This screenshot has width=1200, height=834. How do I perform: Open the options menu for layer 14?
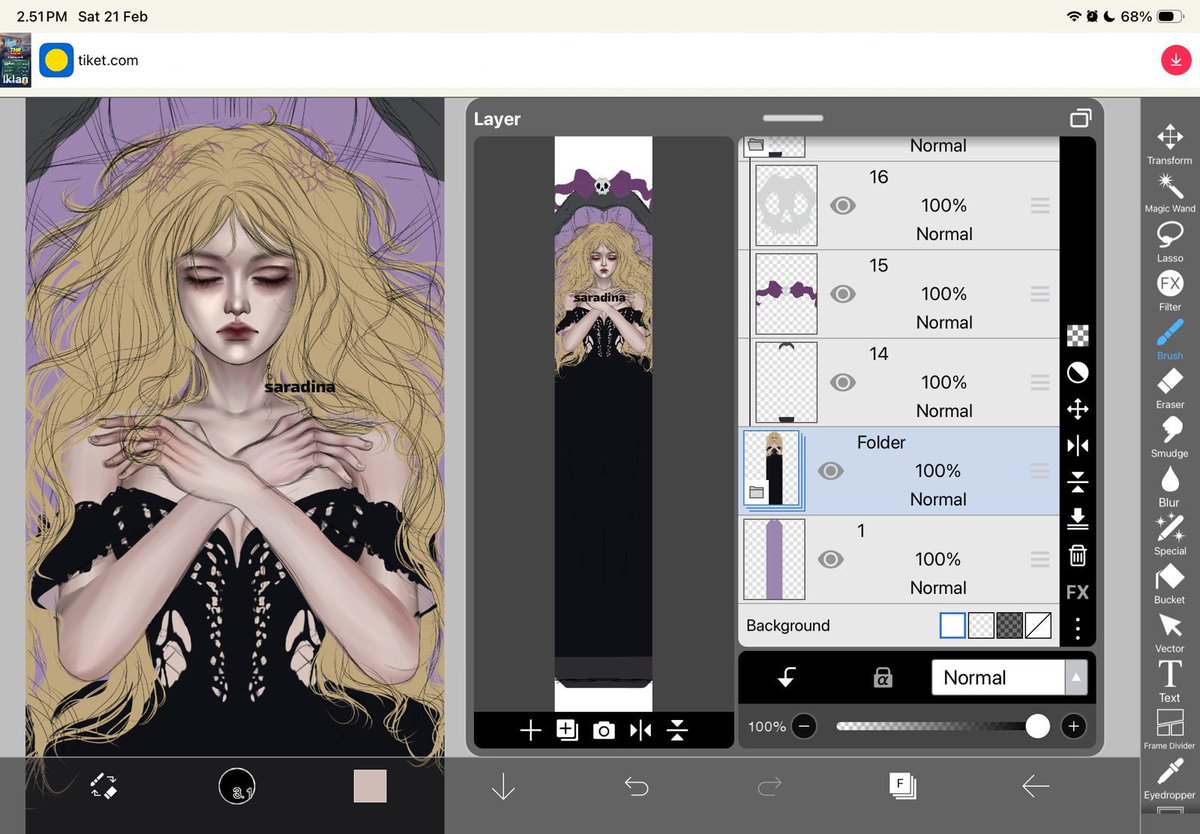(1040, 382)
